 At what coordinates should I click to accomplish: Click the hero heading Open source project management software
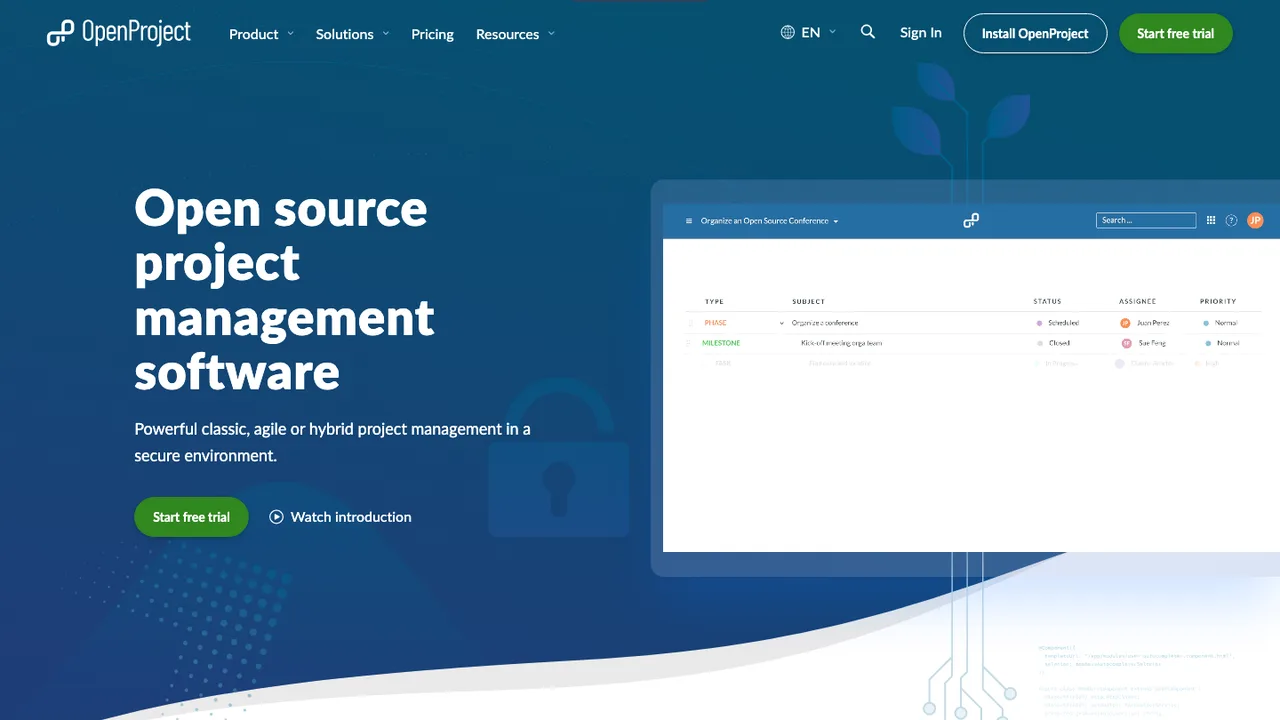coord(285,290)
